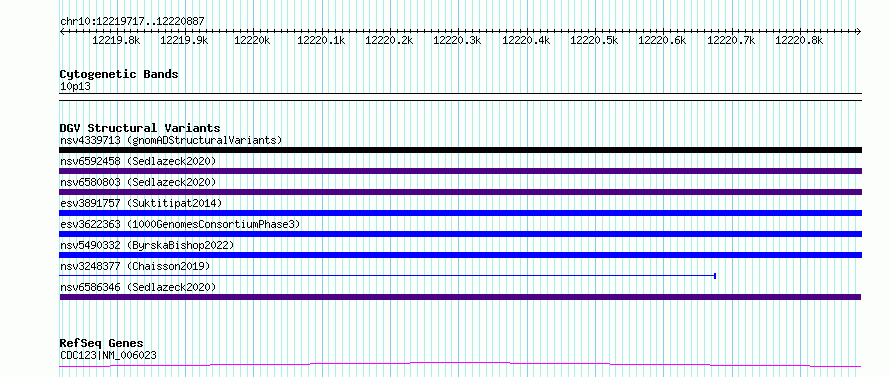This screenshot has height=377, width=890.
Task: Select the purple nsv6592458 variant bar
Action: 460,171
